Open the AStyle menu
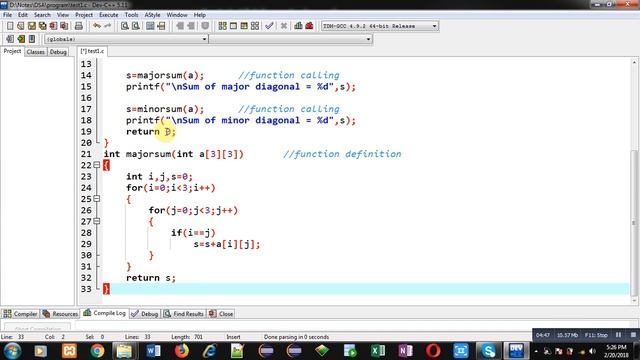640x360 pixels. (x=152, y=15)
